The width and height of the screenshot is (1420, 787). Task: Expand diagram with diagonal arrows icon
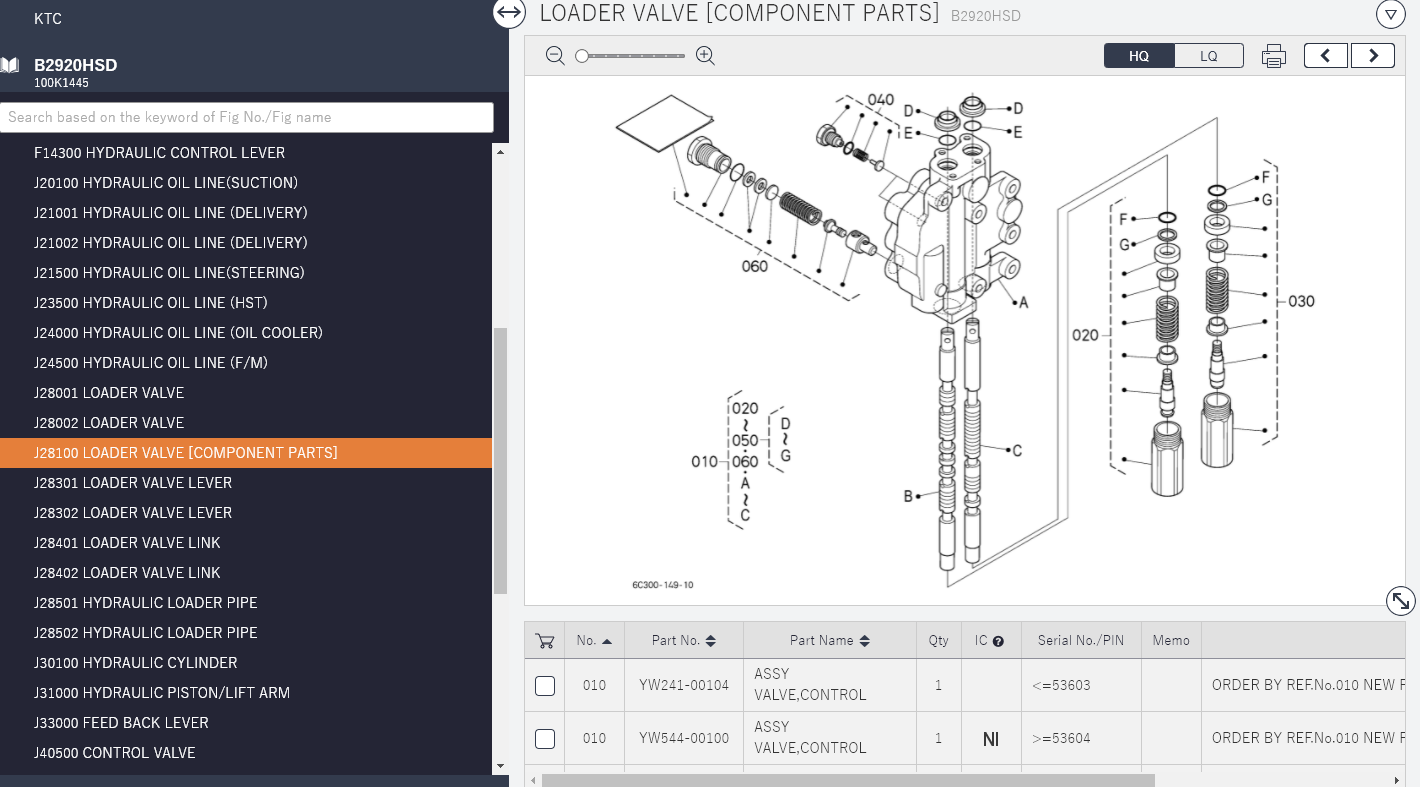pos(1401,601)
